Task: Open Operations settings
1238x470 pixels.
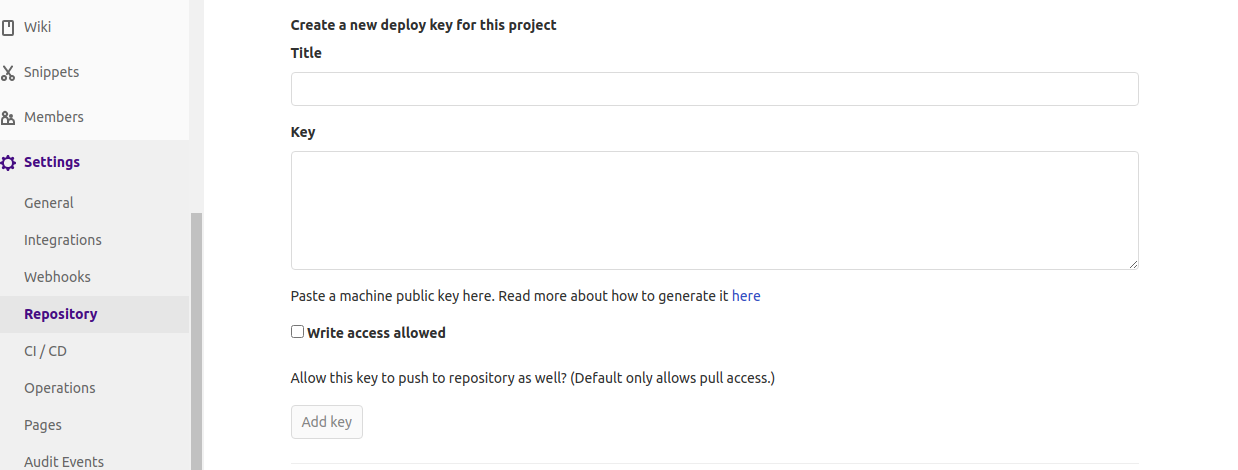Action: (60, 388)
